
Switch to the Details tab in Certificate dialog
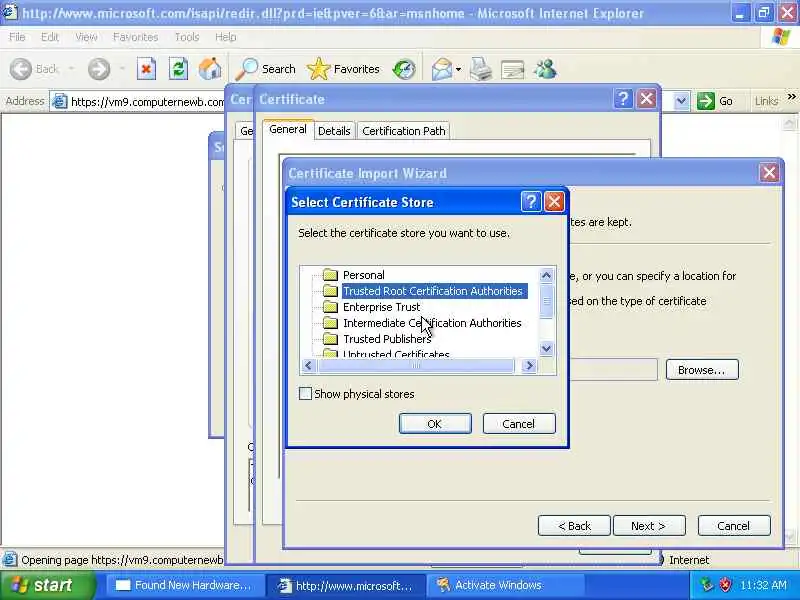click(334, 131)
